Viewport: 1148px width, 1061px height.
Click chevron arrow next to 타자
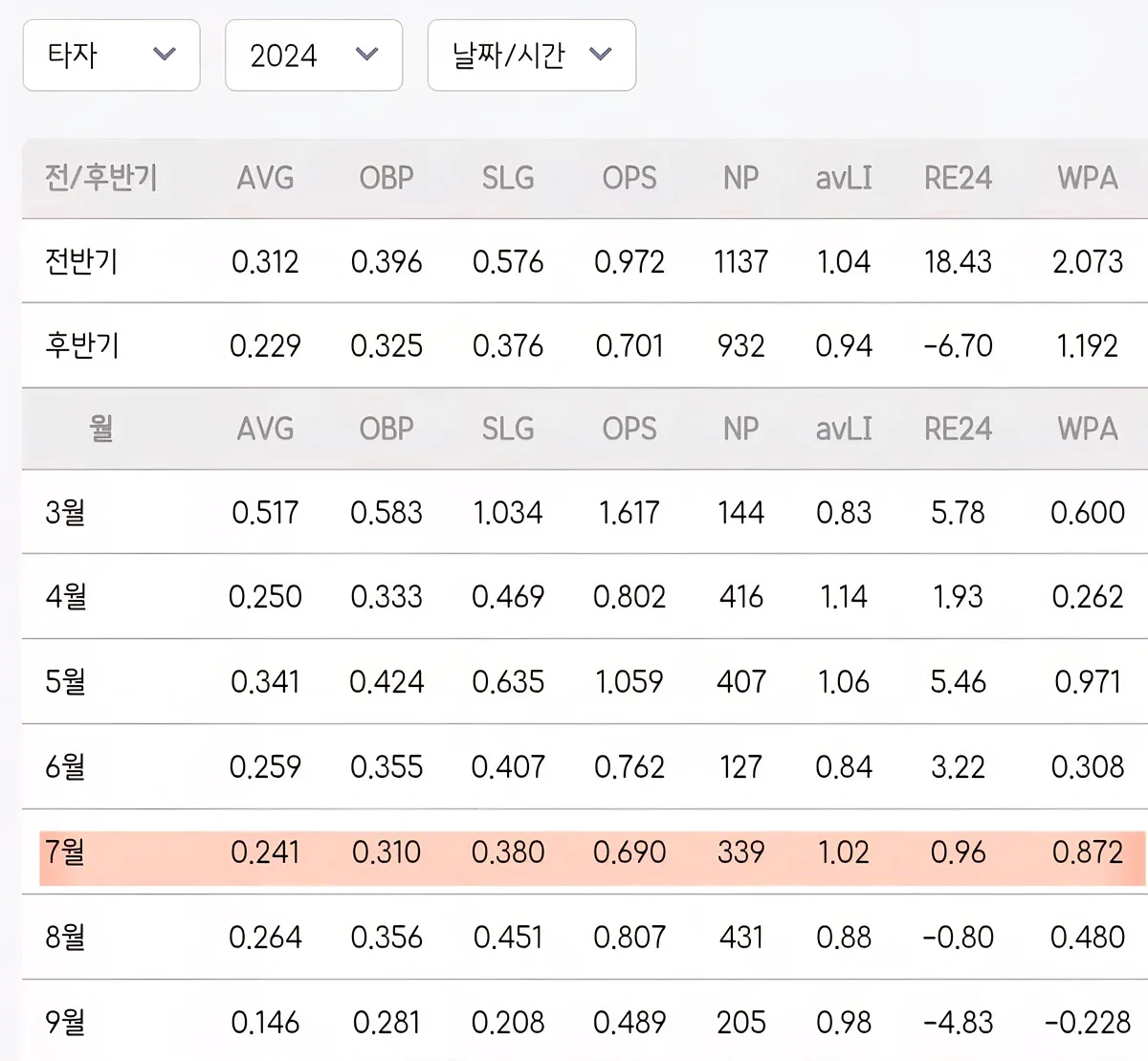165,55
